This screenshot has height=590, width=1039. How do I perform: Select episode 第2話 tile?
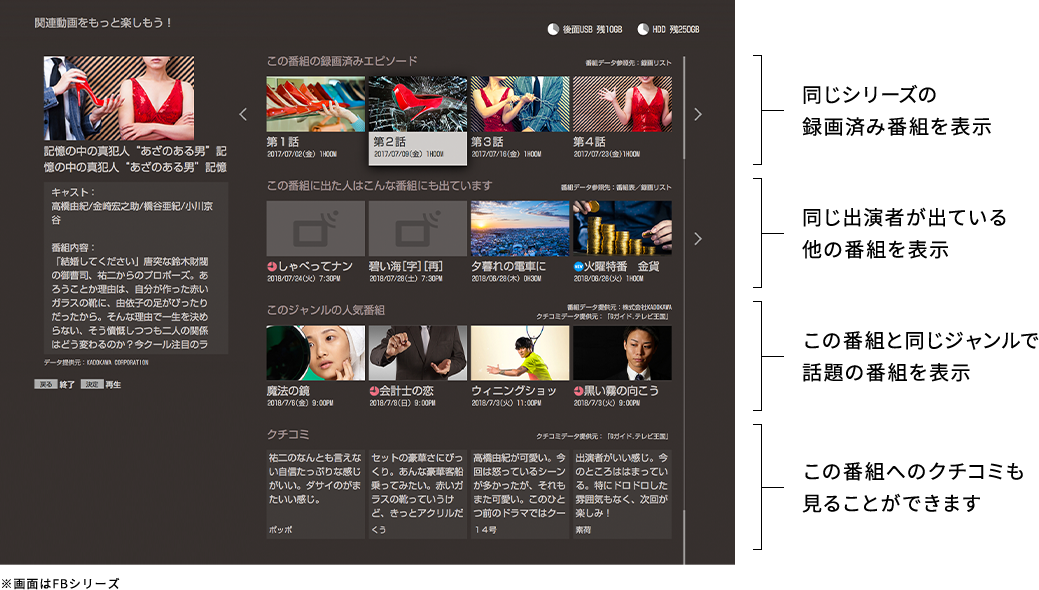(417, 120)
